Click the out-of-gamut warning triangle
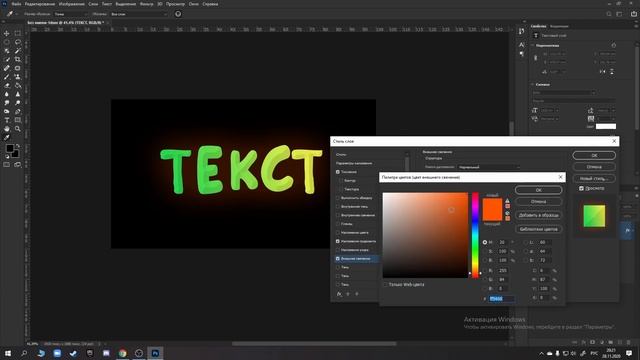 tap(507, 201)
